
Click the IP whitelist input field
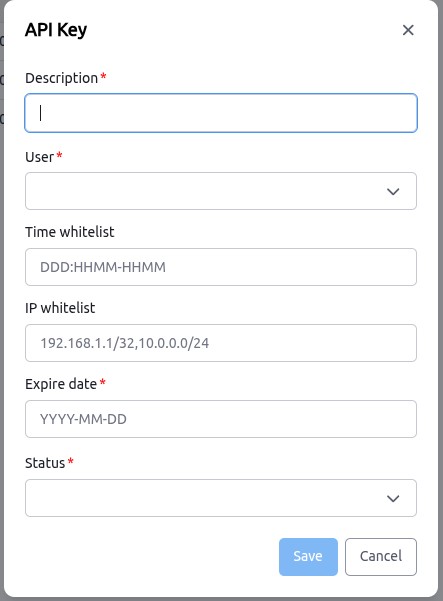(x=221, y=343)
